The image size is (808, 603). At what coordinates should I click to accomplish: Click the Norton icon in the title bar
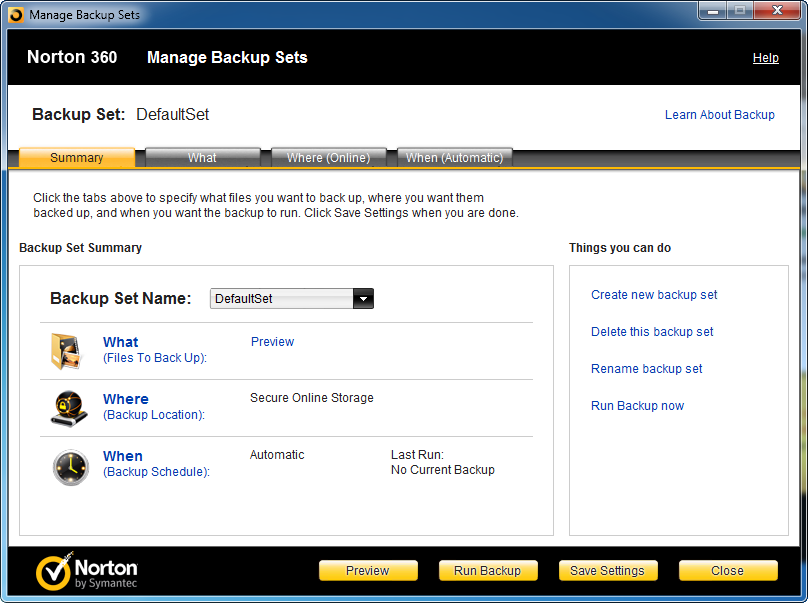[16, 15]
